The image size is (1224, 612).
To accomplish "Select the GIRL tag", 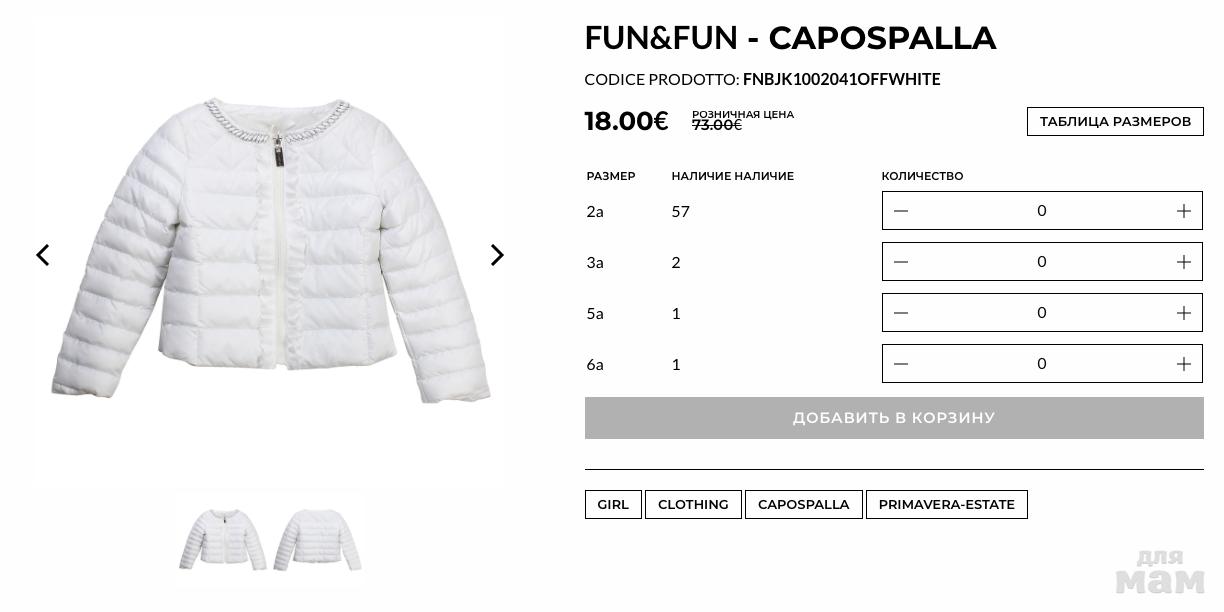I will (613, 505).
